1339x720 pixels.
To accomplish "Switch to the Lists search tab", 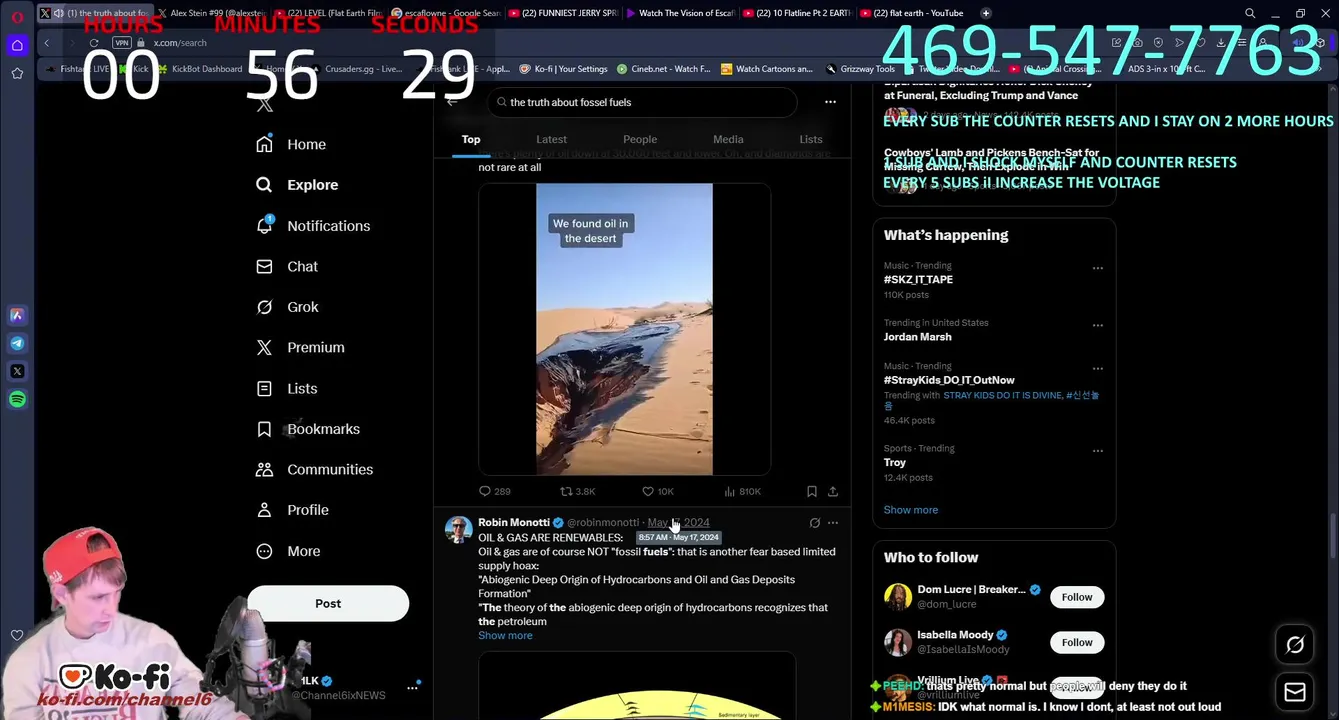I will point(811,139).
